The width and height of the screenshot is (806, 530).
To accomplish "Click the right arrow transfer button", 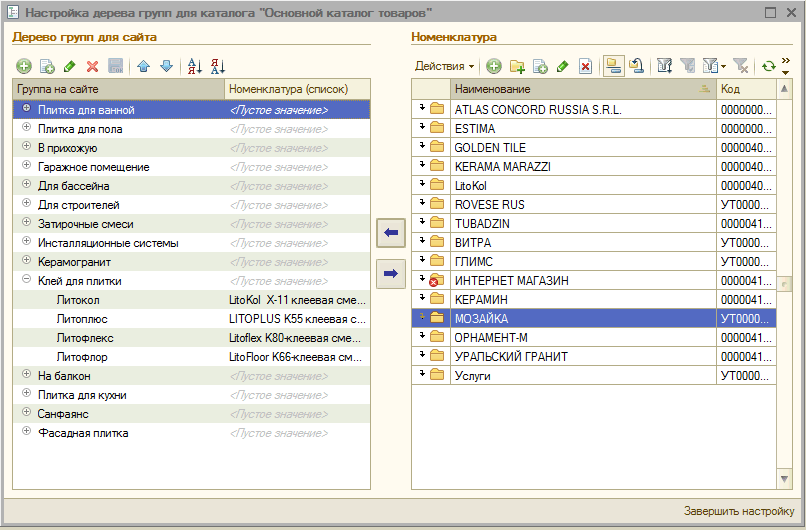I will click(391, 272).
